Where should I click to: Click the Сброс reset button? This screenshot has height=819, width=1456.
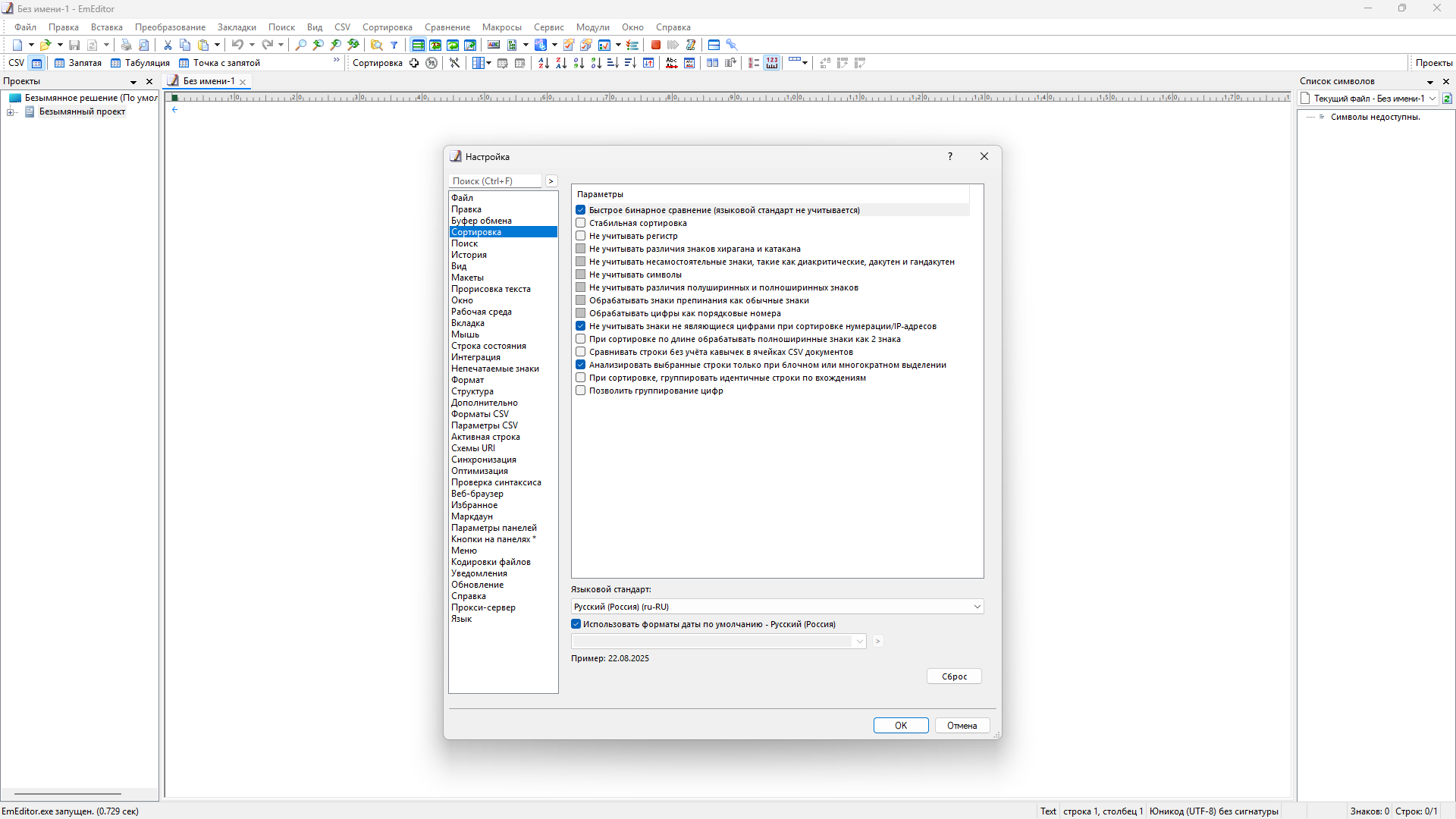(x=954, y=676)
